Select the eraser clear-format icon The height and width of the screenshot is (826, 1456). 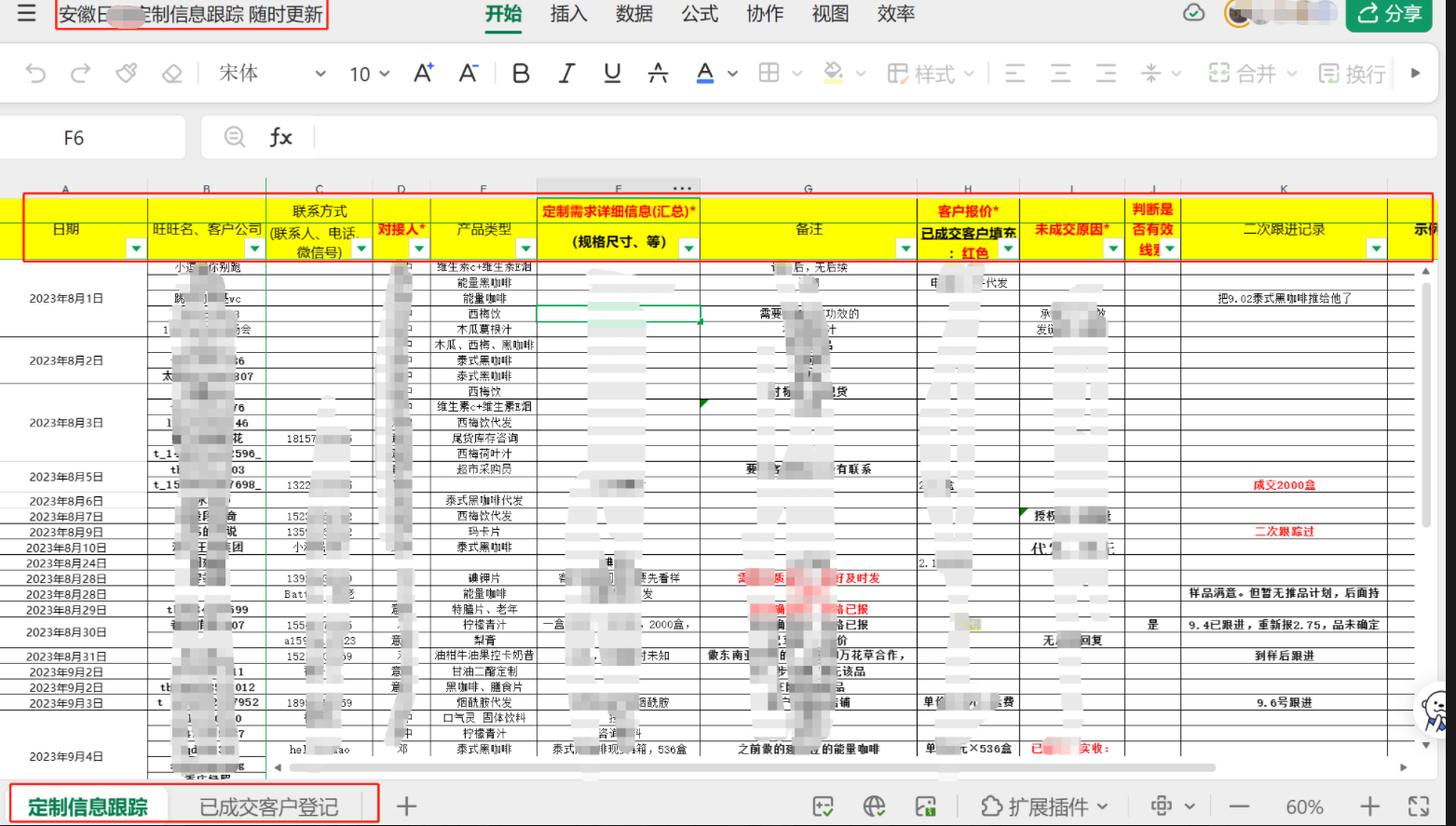[171, 74]
